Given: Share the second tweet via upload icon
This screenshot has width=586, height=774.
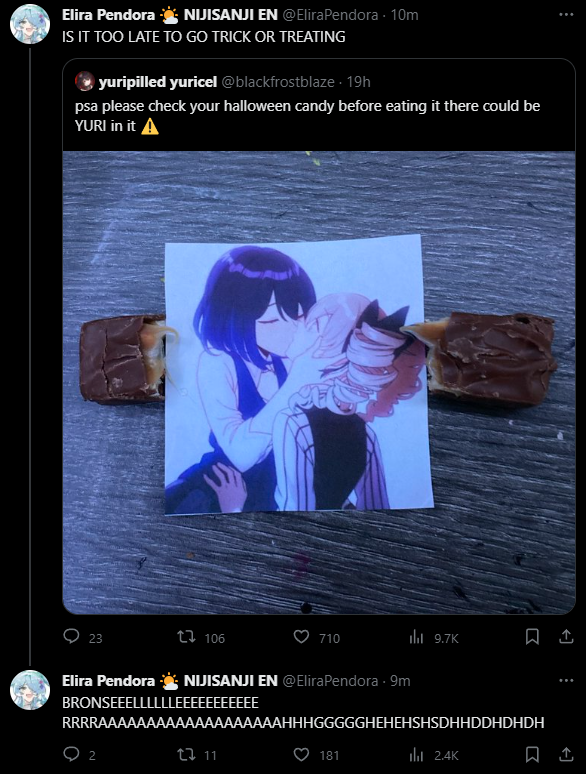Looking at the screenshot, I should pyautogui.click(x=566, y=754).
